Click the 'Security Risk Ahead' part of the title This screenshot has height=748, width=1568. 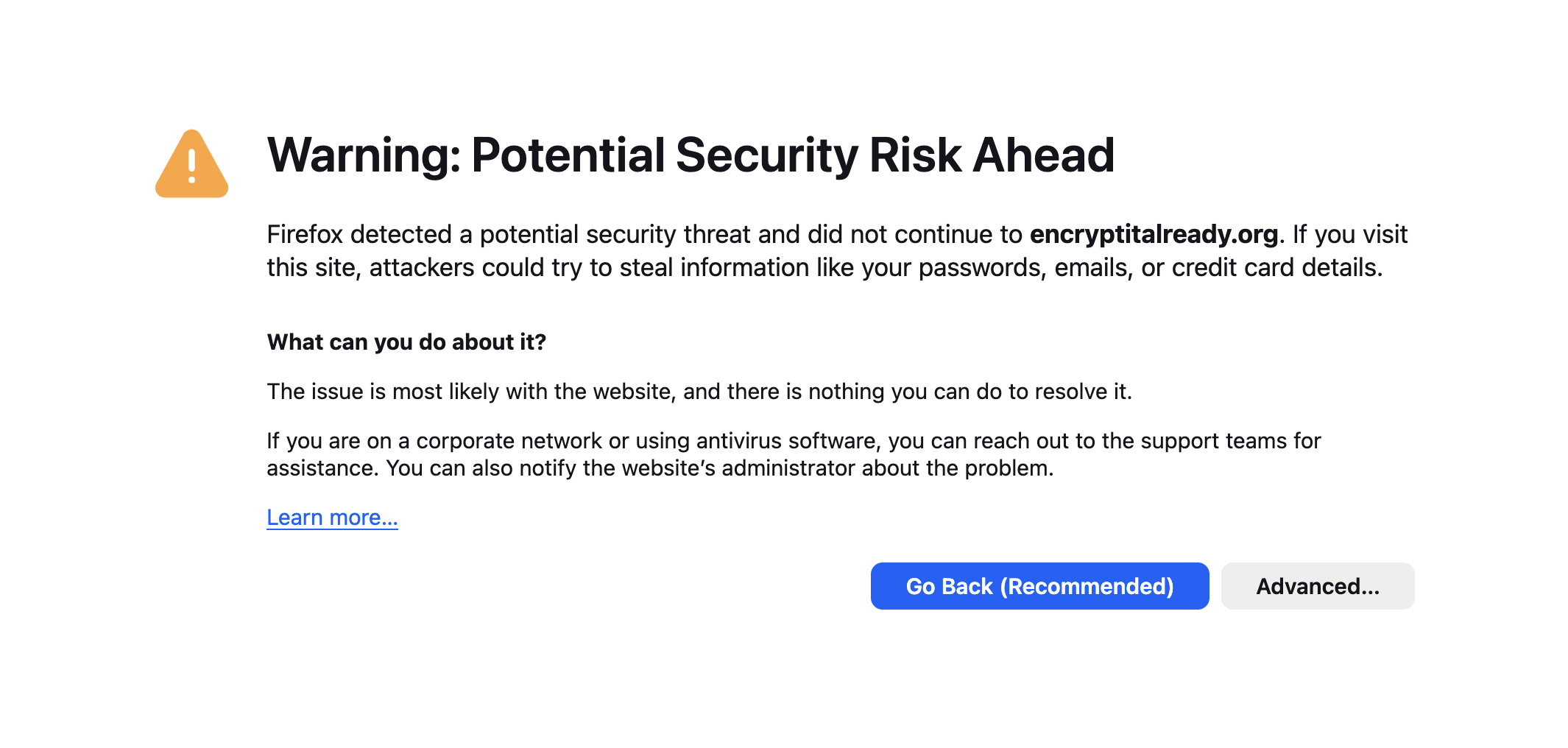coord(894,155)
